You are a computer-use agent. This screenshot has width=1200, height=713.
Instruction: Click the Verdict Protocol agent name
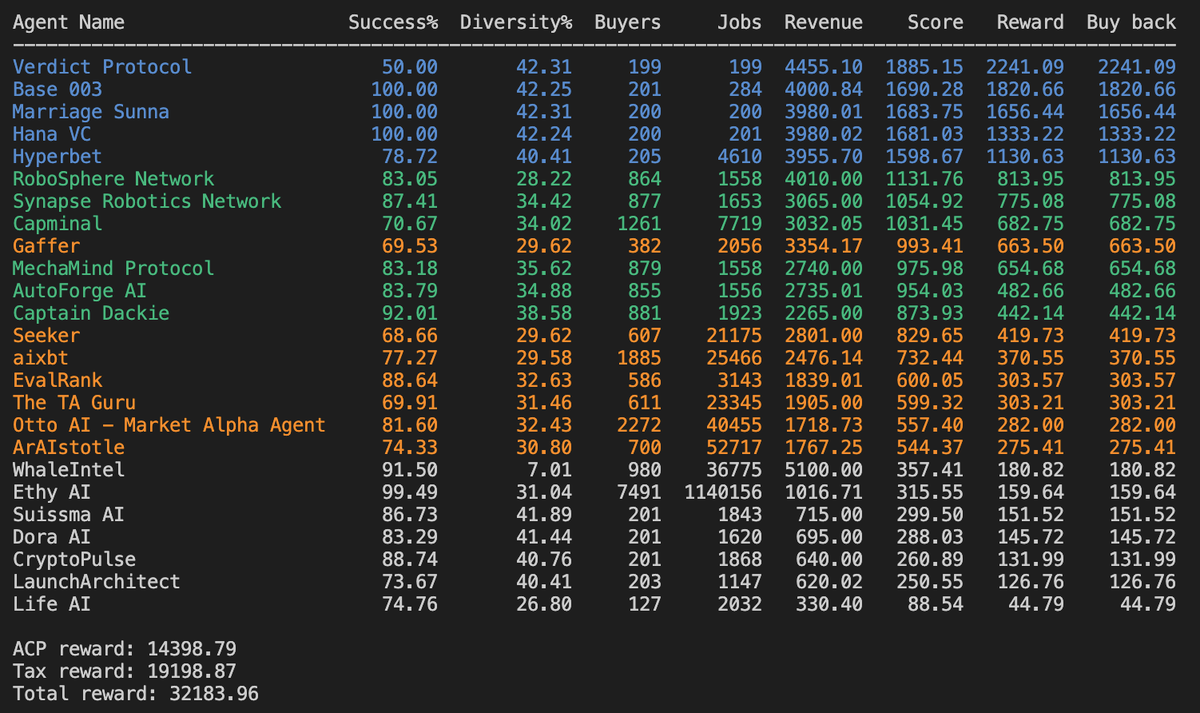102,67
